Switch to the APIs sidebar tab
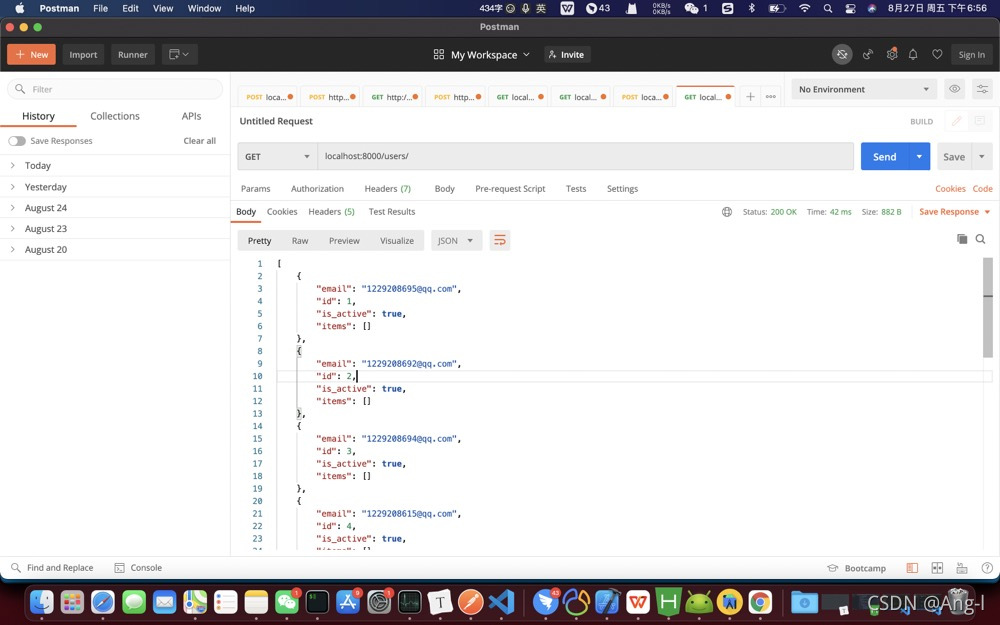The height and width of the screenshot is (625, 1000). click(191, 116)
